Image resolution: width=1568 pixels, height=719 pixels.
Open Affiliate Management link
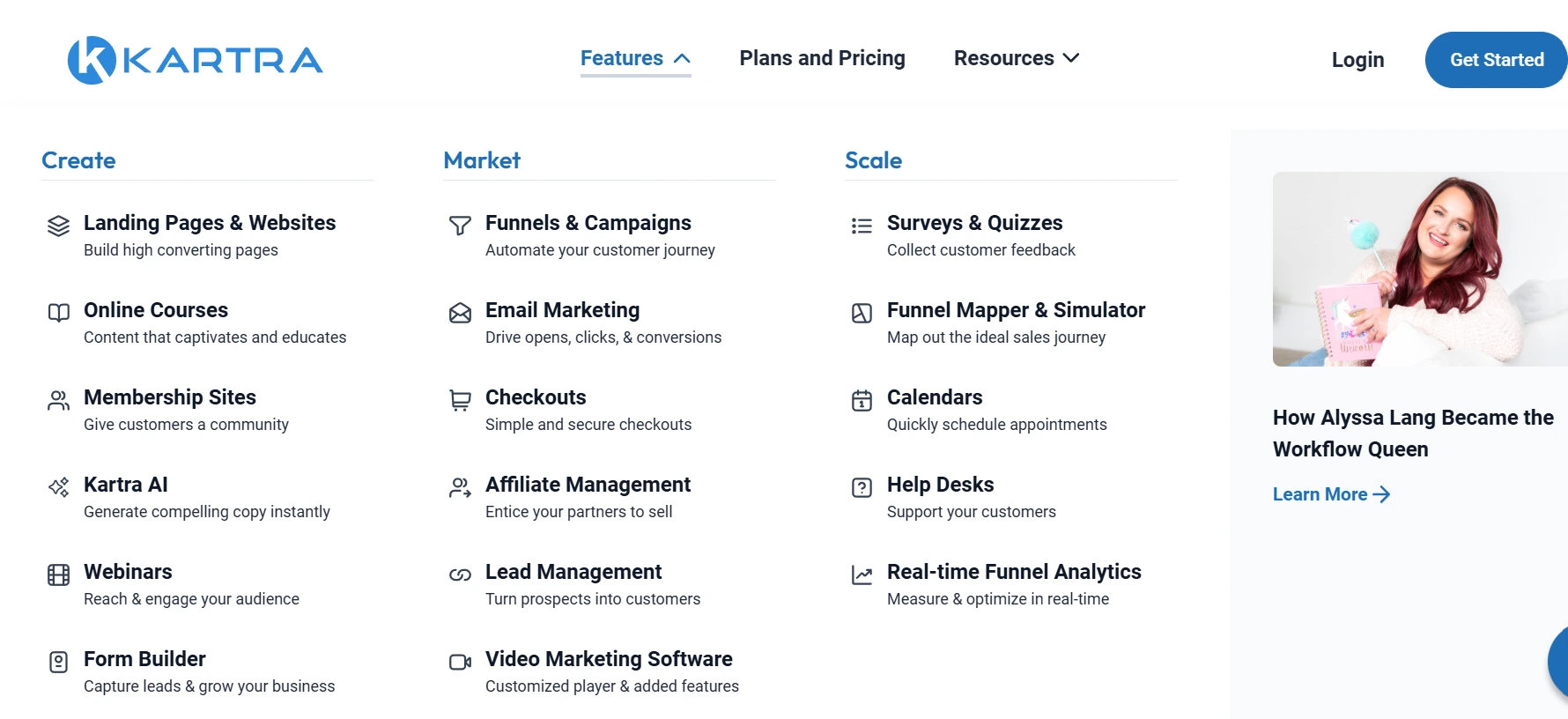[x=588, y=485]
